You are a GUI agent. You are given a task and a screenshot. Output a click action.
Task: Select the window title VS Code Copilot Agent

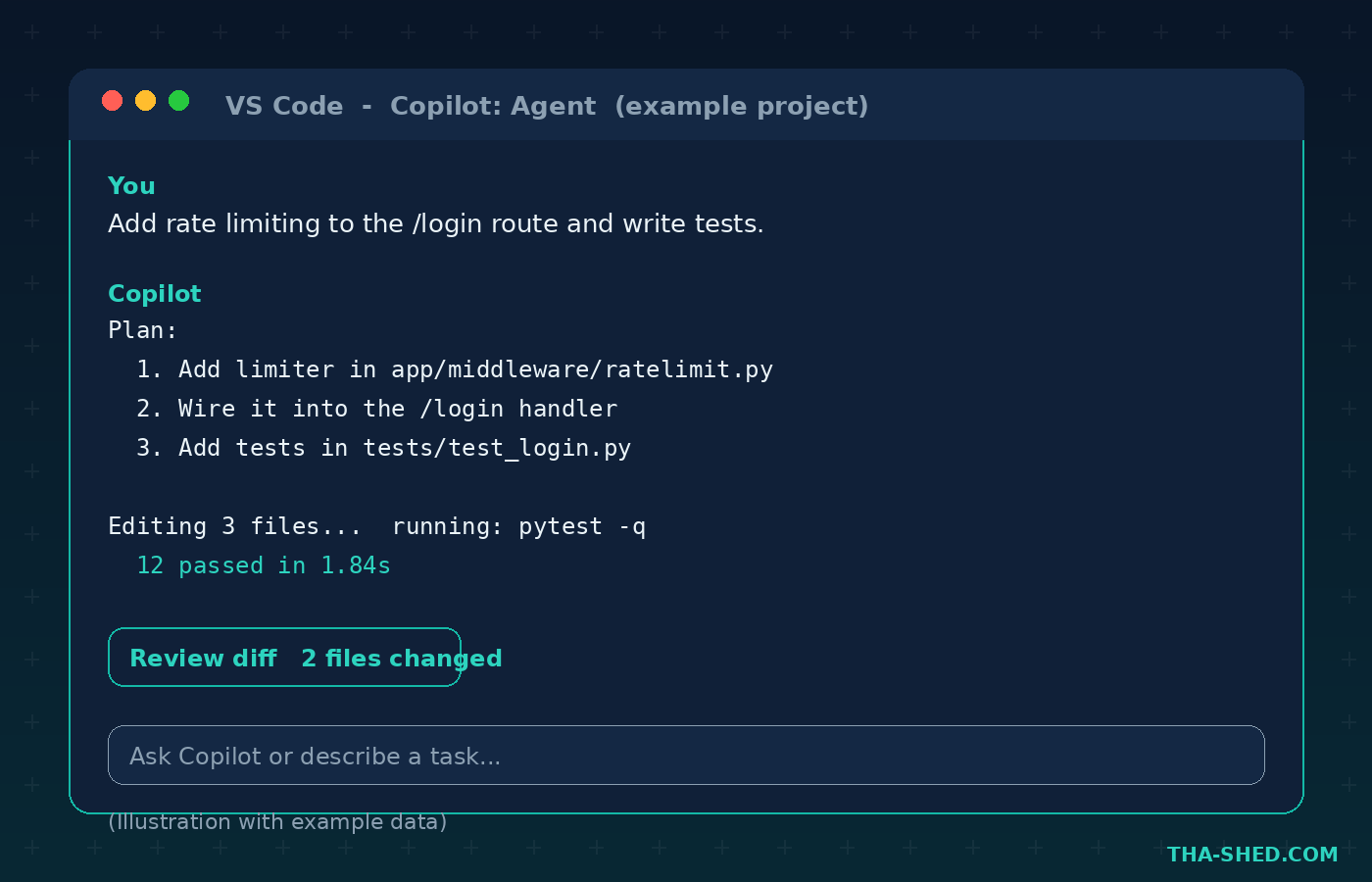(547, 106)
